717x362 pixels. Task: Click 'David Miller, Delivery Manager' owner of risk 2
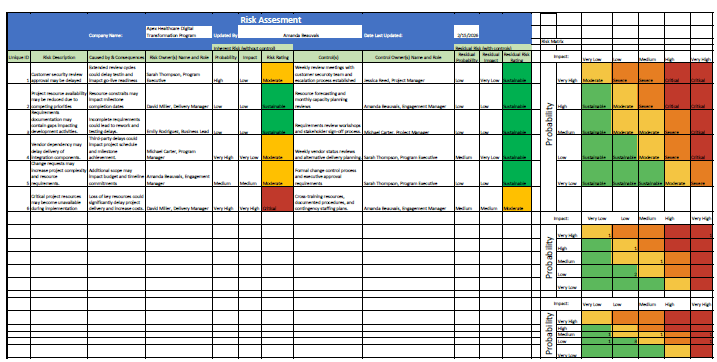[x=179, y=96]
